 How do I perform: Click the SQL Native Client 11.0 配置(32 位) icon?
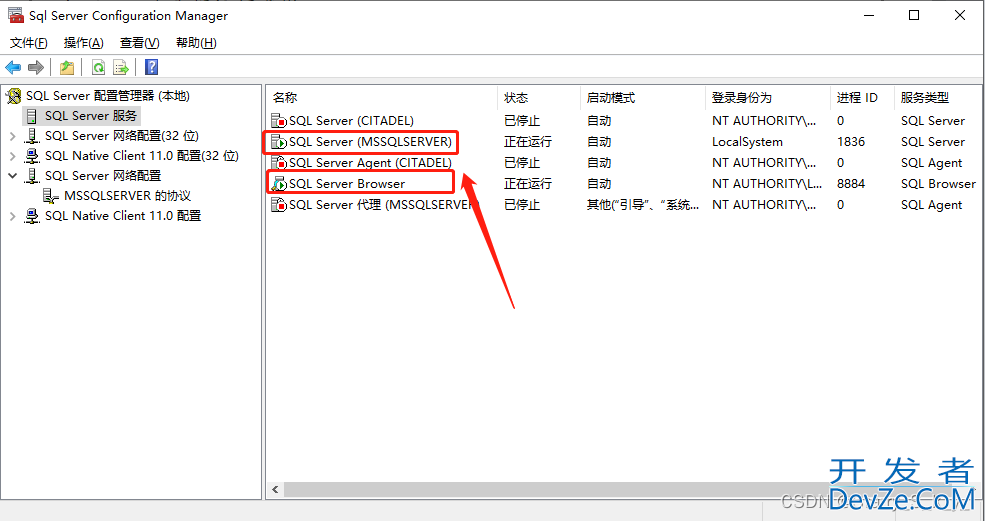click(31, 156)
